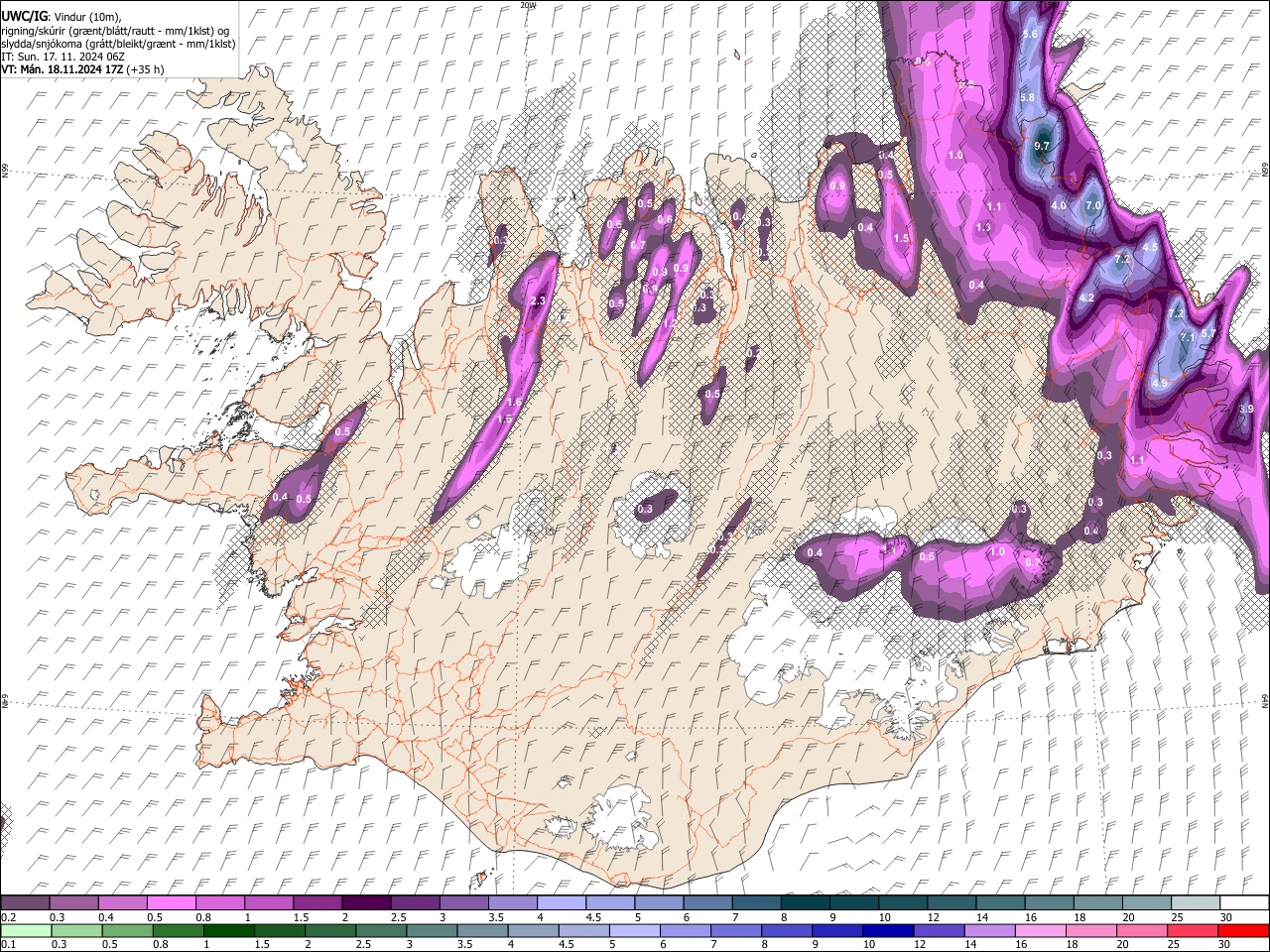Click the 'UWC/IG: Vindur (10m)' title text
The height and width of the screenshot is (952, 1270).
pos(62,15)
